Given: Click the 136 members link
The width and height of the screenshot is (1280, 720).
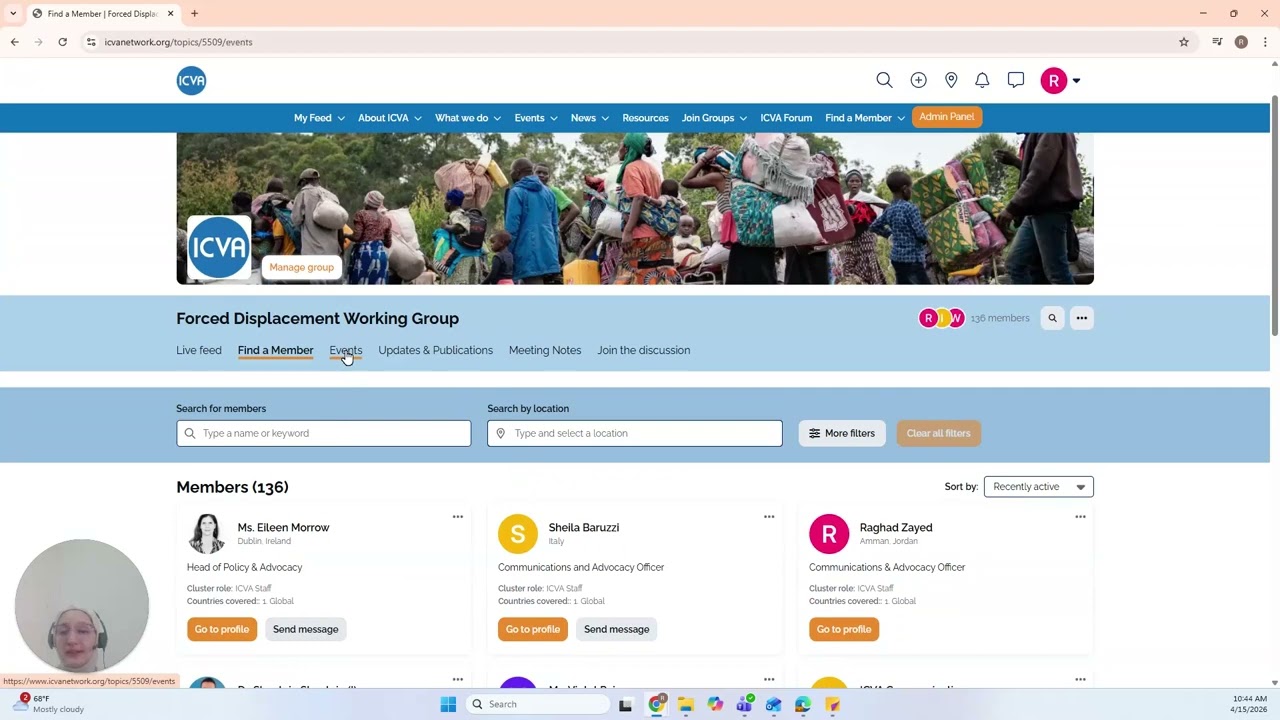Looking at the screenshot, I should click(999, 318).
